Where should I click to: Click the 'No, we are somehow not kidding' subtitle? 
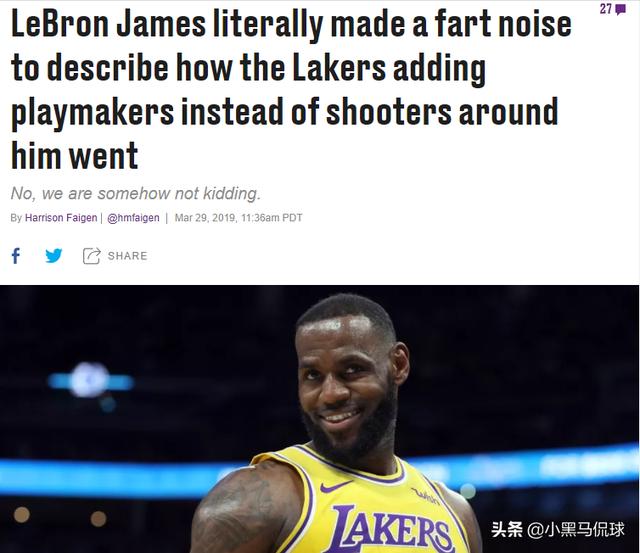coord(136,193)
